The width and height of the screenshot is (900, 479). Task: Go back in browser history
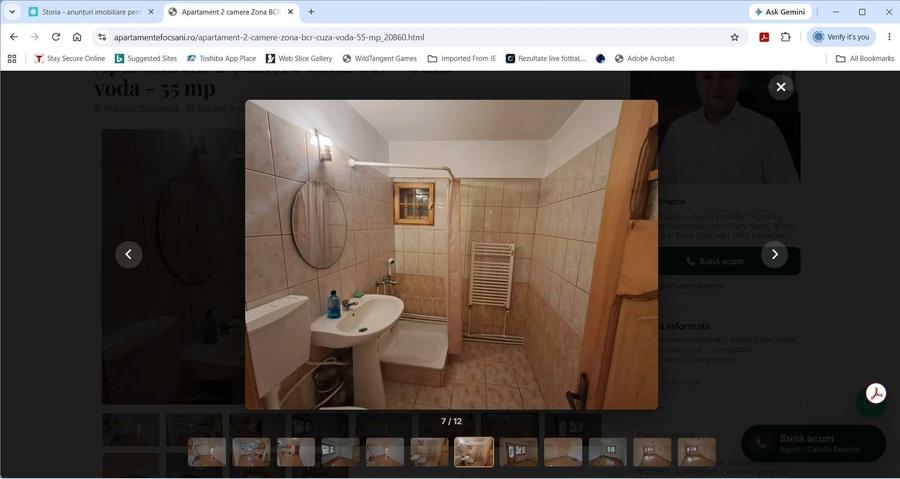14,37
